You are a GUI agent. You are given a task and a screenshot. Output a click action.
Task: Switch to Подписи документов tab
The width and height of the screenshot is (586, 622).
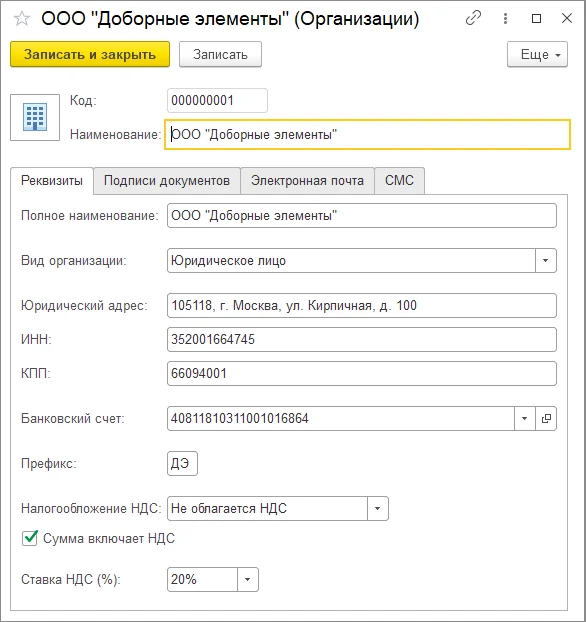point(167,181)
